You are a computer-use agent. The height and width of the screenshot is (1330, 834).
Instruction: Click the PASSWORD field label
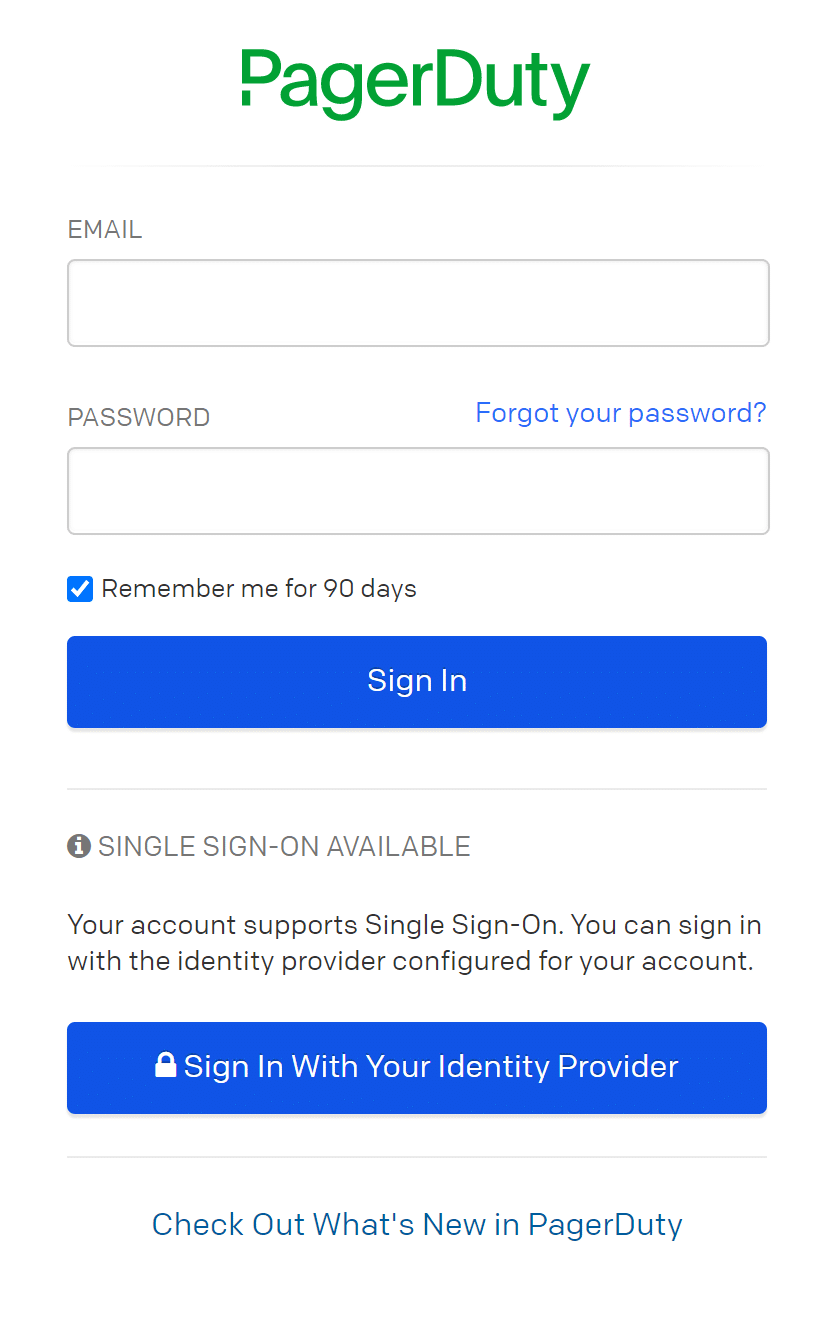139,418
